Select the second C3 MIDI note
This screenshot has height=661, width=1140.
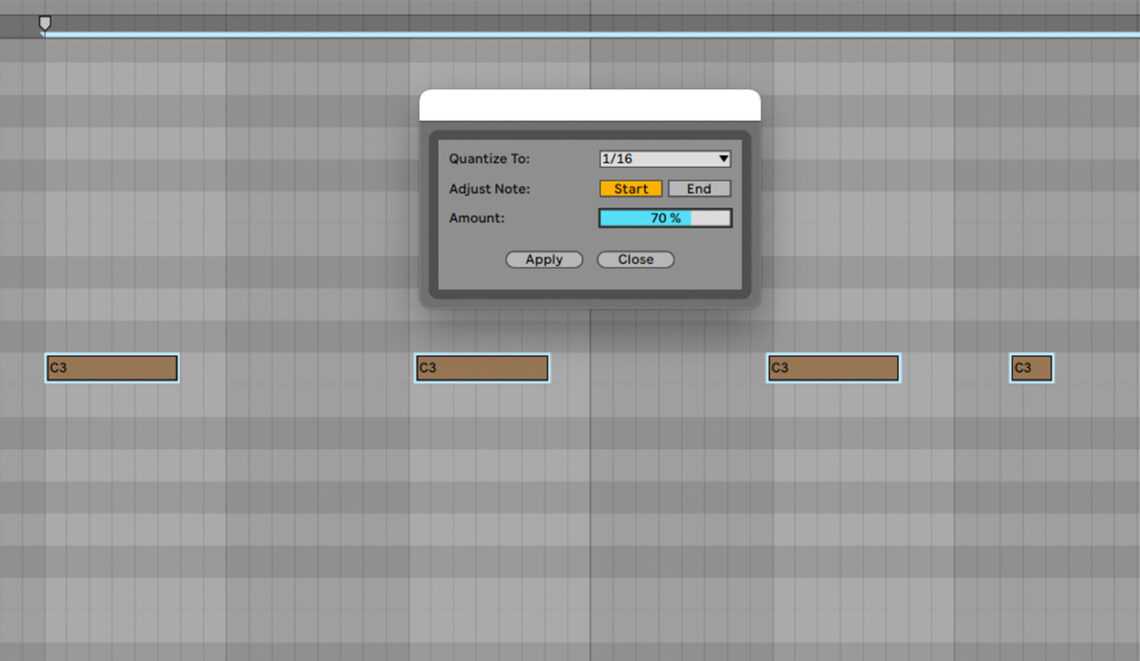(x=481, y=368)
